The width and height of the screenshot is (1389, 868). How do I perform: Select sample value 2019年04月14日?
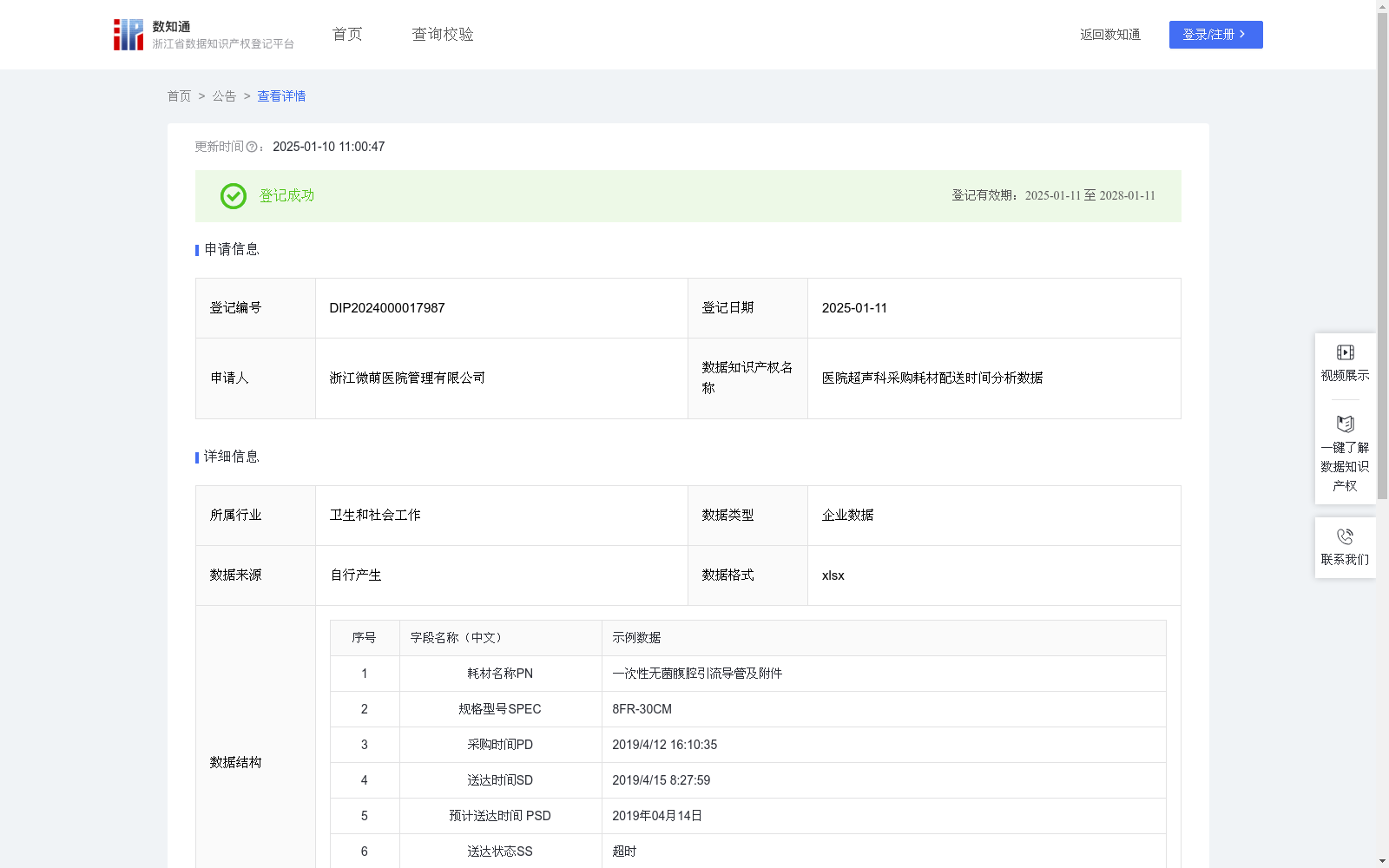coord(657,816)
